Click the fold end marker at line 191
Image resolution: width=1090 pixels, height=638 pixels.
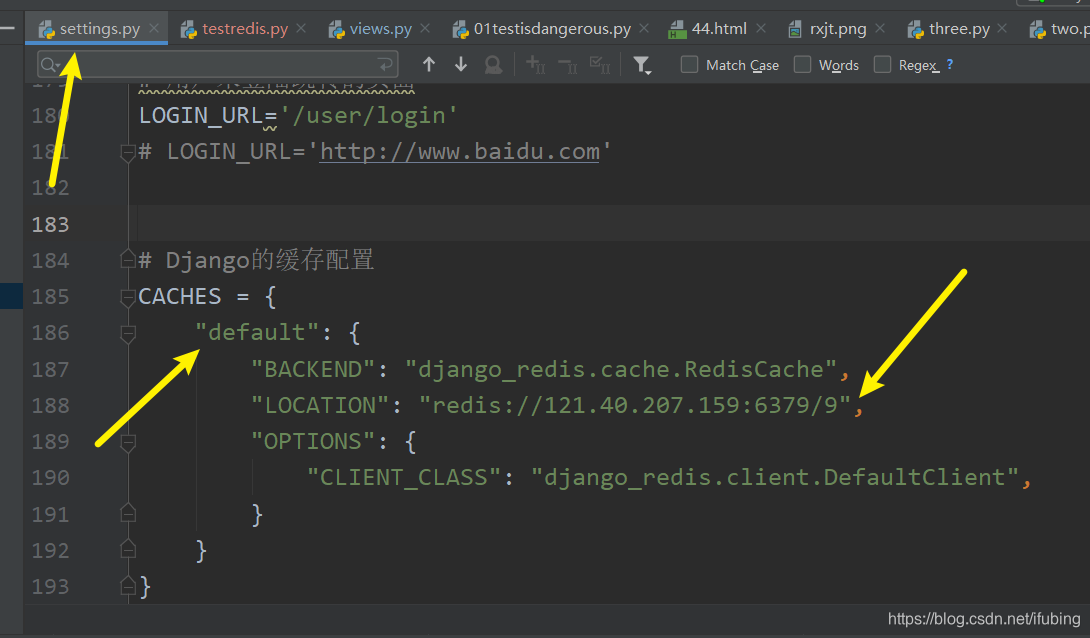[x=128, y=514]
